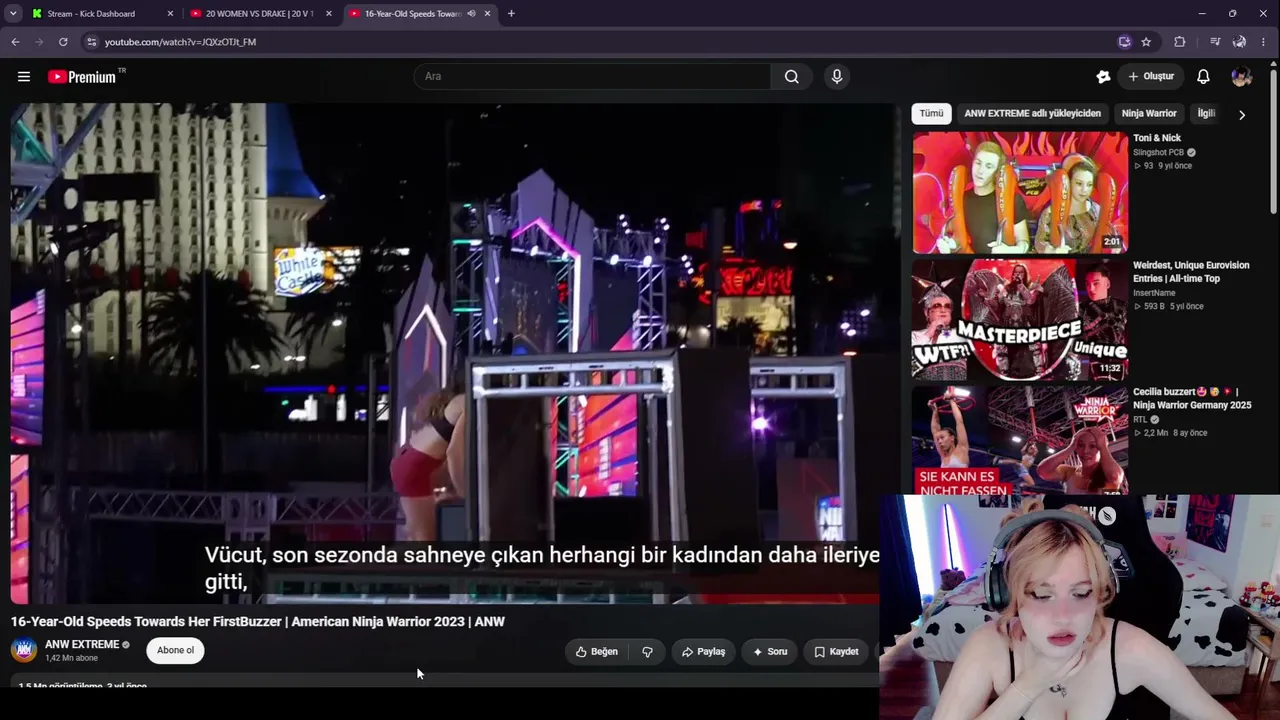Image resolution: width=1280 pixels, height=720 pixels.
Task: Subscribe with the Abone ol button
Action: tap(175, 651)
